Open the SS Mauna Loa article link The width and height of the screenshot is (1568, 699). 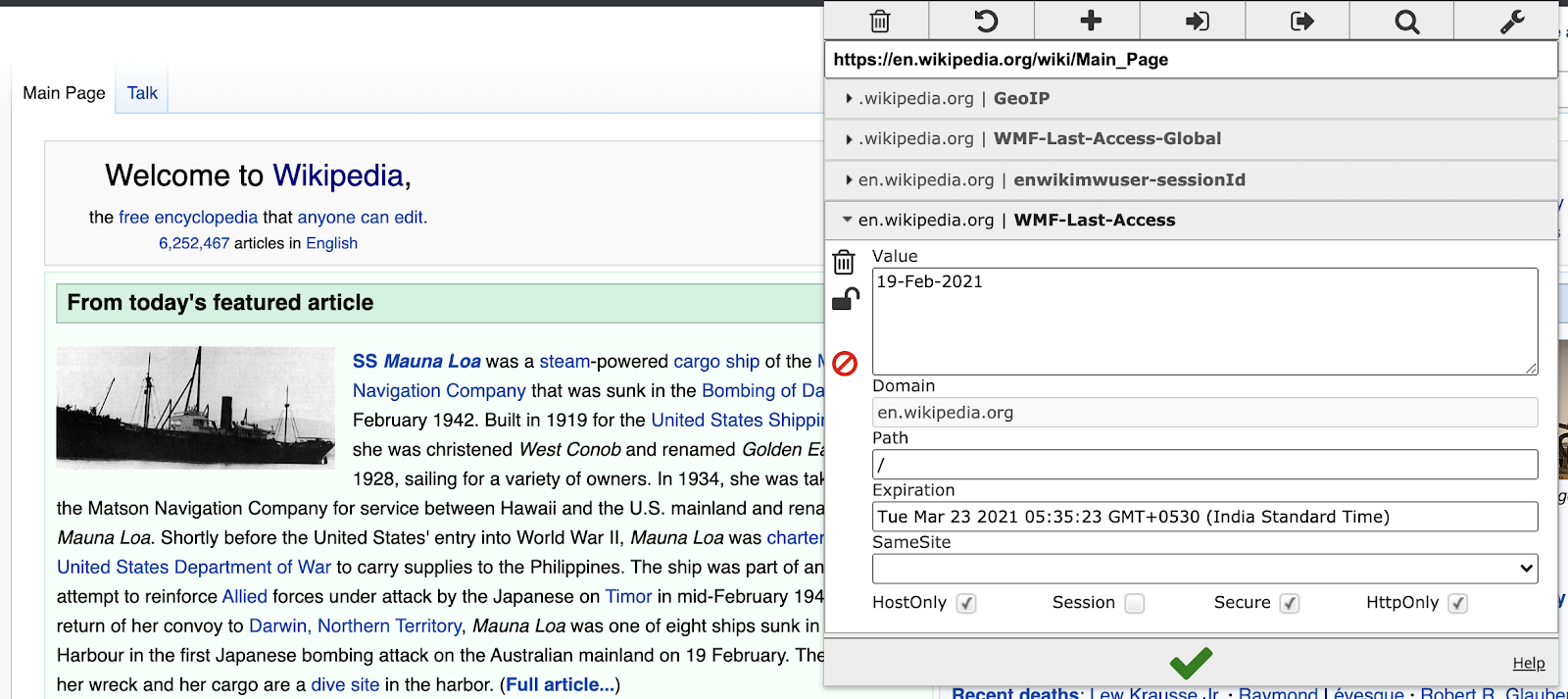(x=416, y=362)
